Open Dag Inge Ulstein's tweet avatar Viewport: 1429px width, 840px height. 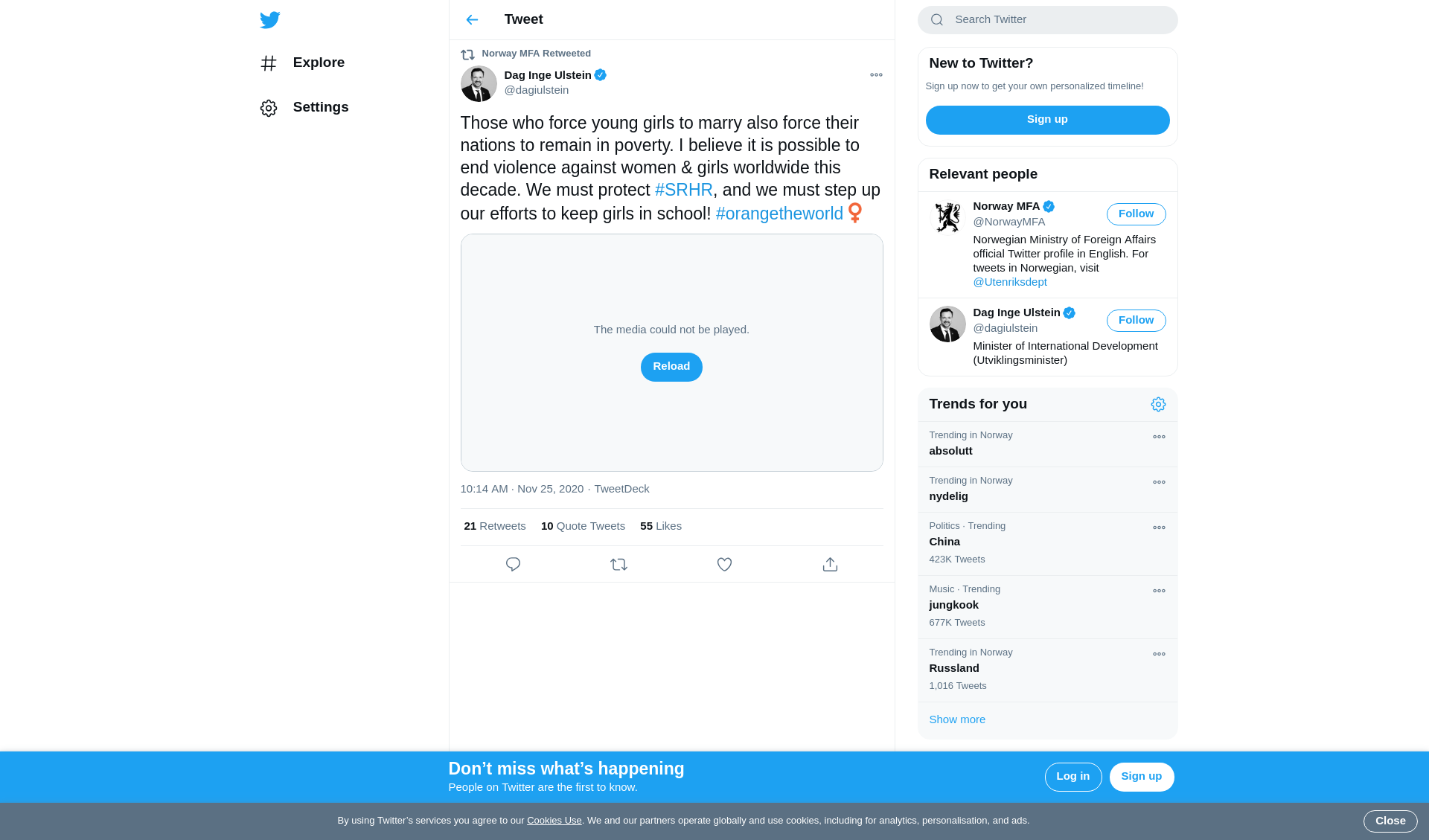pos(479,83)
